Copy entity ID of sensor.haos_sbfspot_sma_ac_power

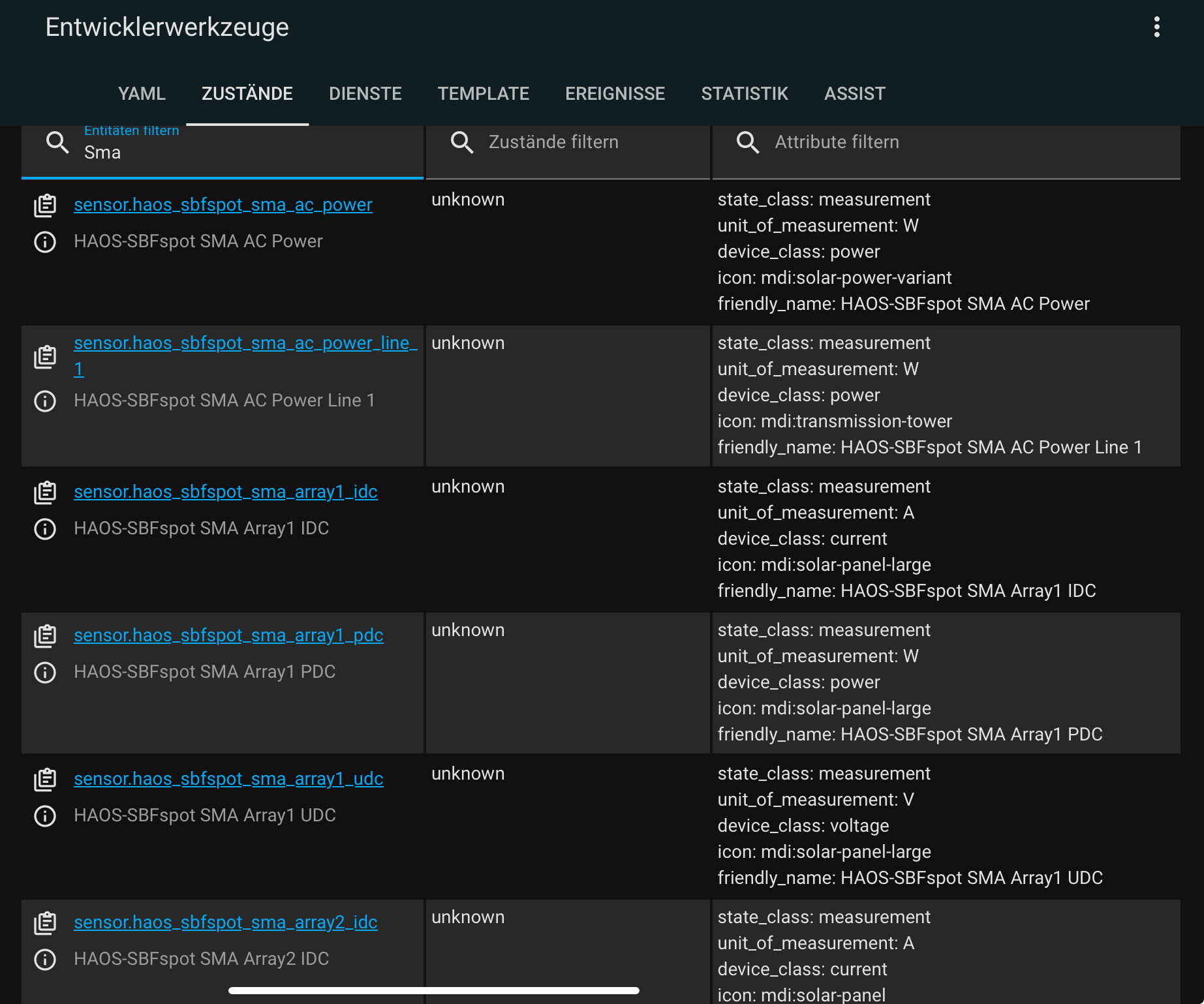44,205
